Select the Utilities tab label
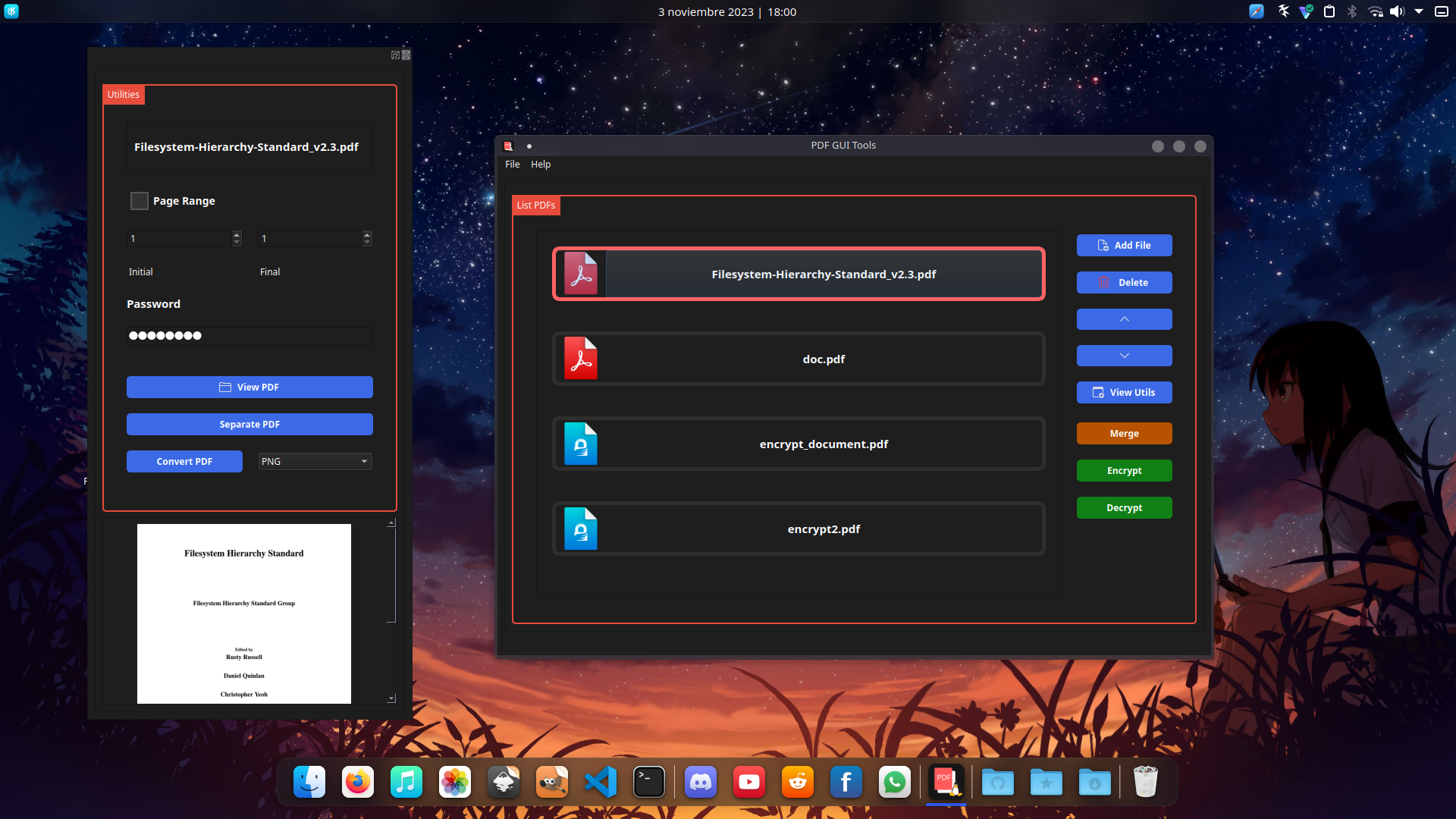The image size is (1456, 819). click(124, 95)
